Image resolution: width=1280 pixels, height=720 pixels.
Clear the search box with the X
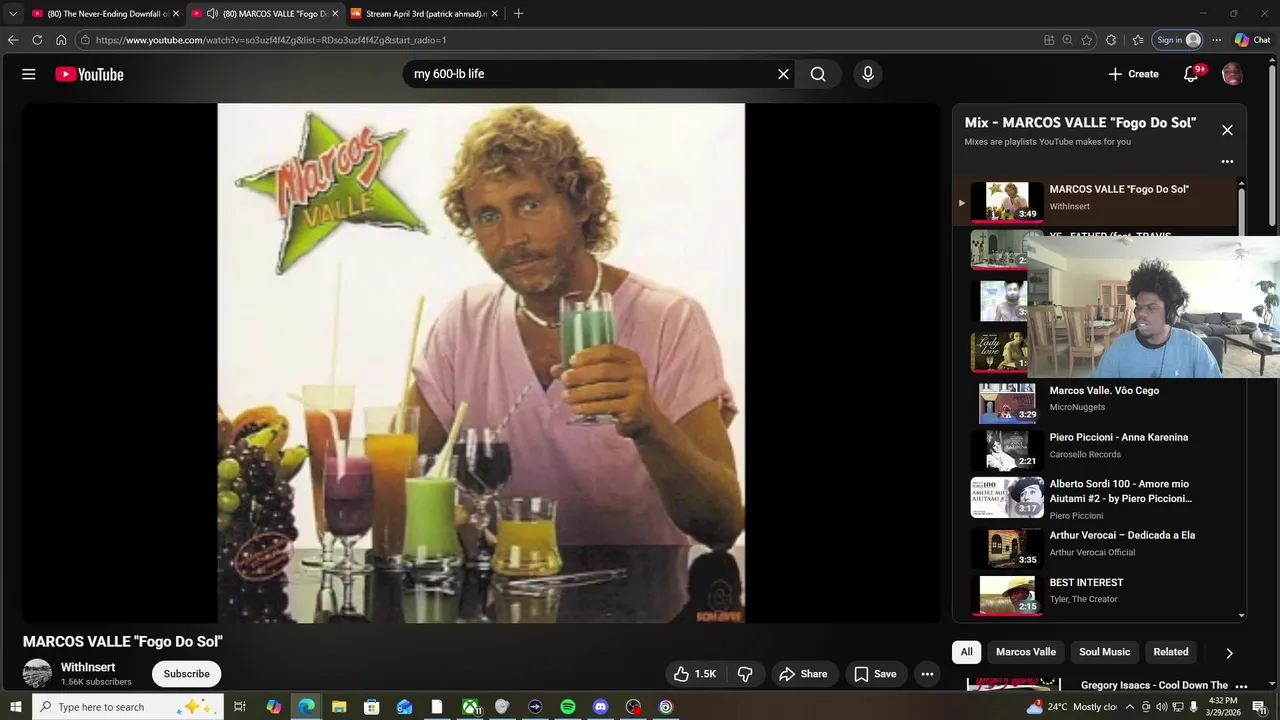tap(783, 74)
